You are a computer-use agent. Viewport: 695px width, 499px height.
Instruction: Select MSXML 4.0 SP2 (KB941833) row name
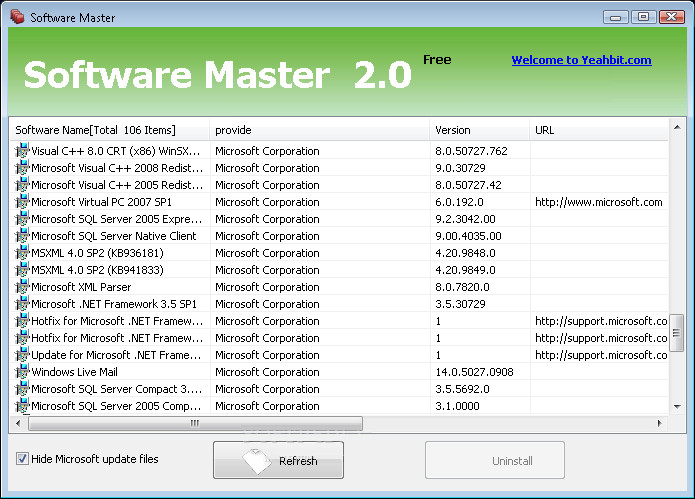[97, 270]
